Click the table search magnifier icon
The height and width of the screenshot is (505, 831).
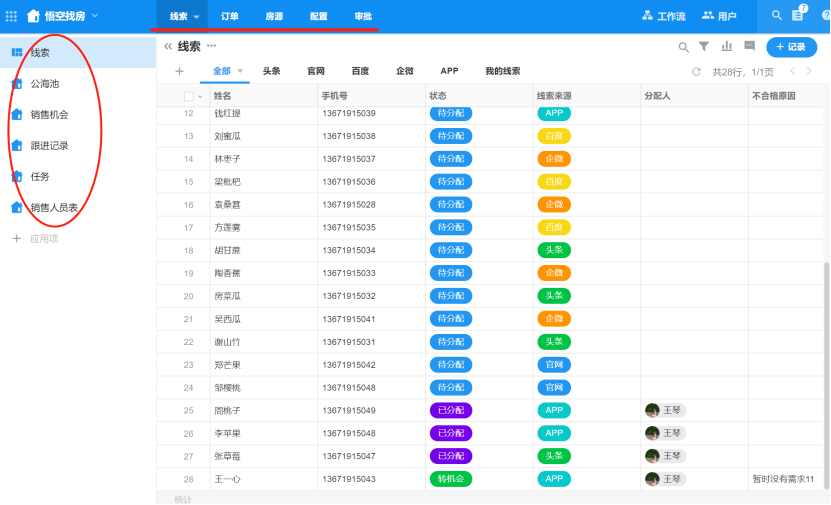click(684, 47)
